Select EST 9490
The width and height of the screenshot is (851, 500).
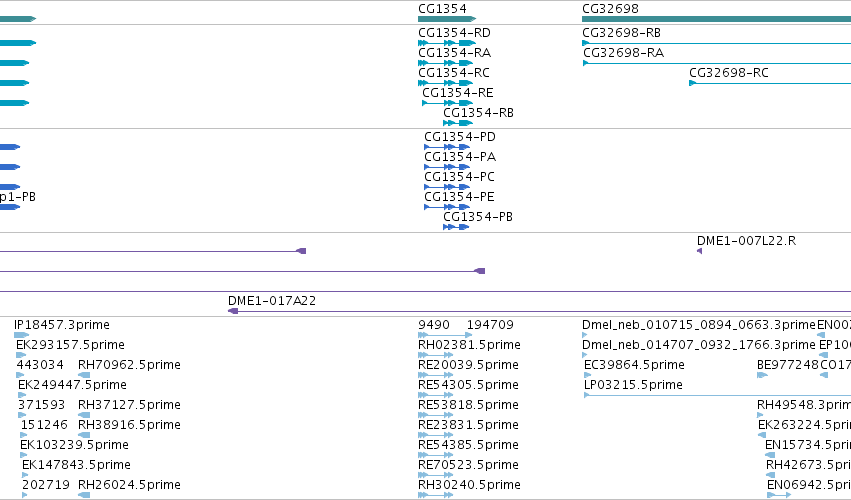tap(434, 325)
